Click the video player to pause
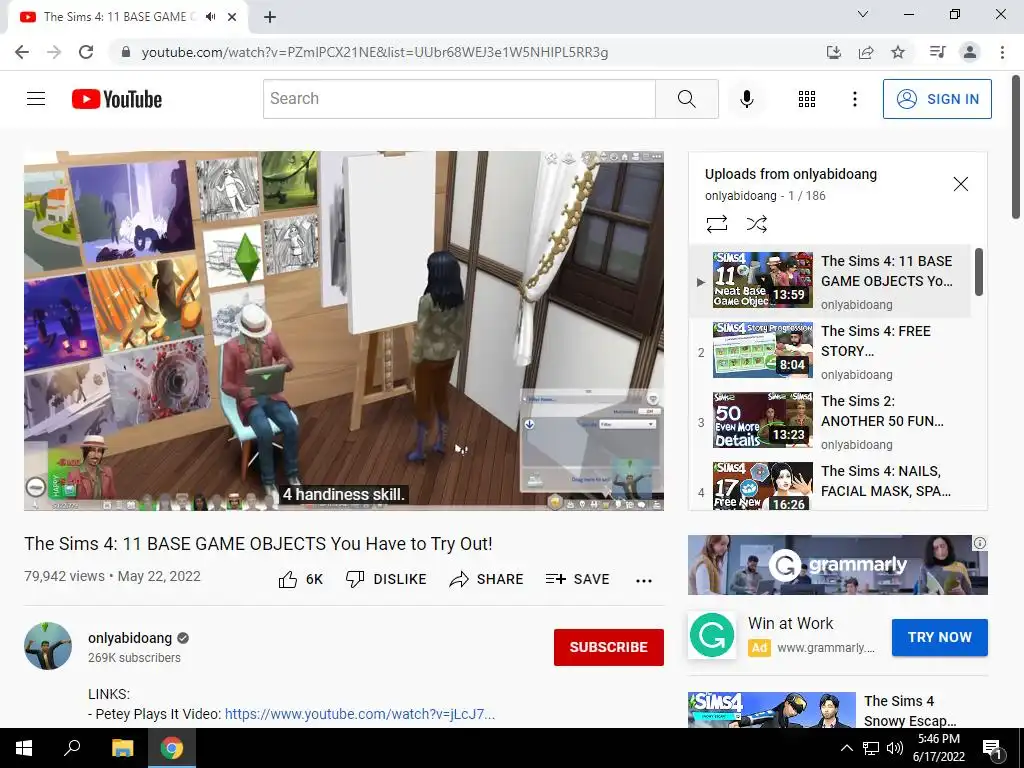1024x768 pixels. pos(344,330)
